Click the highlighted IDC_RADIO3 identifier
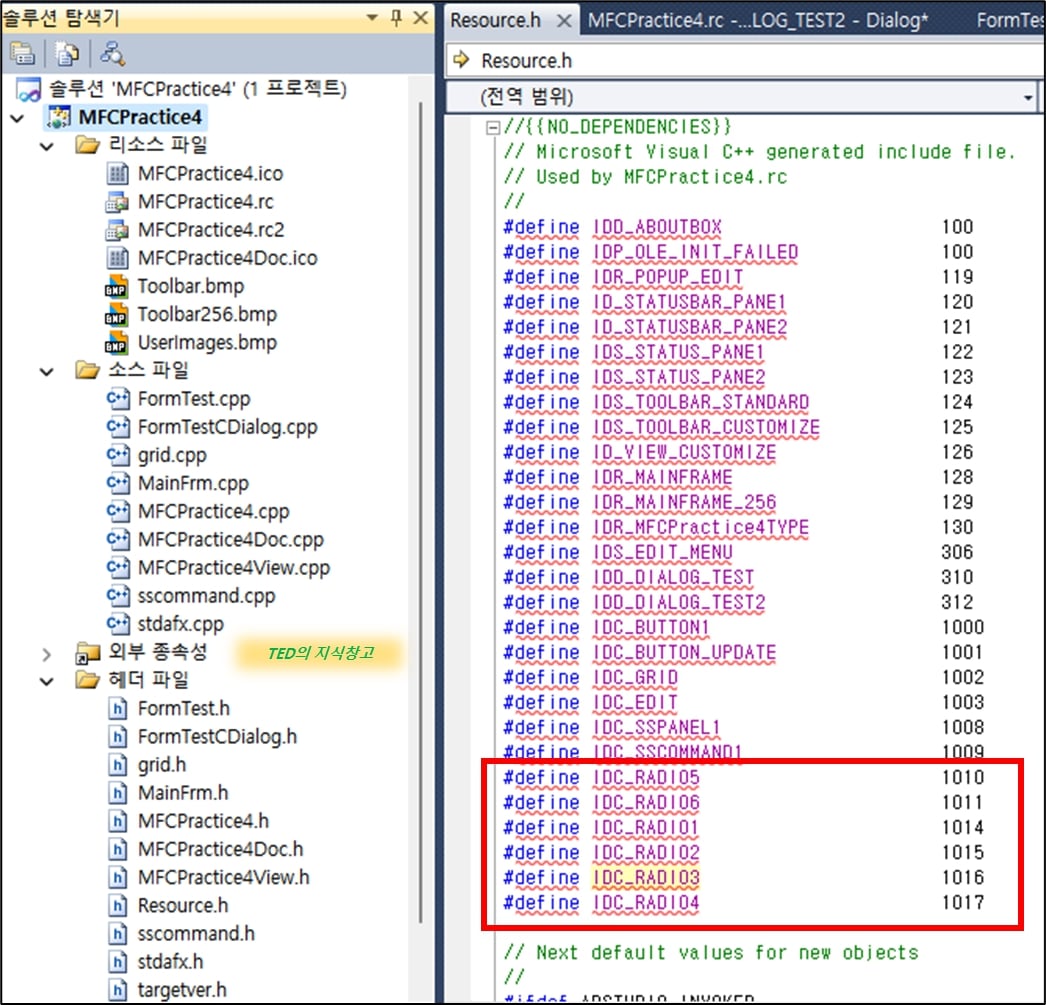 (646, 878)
